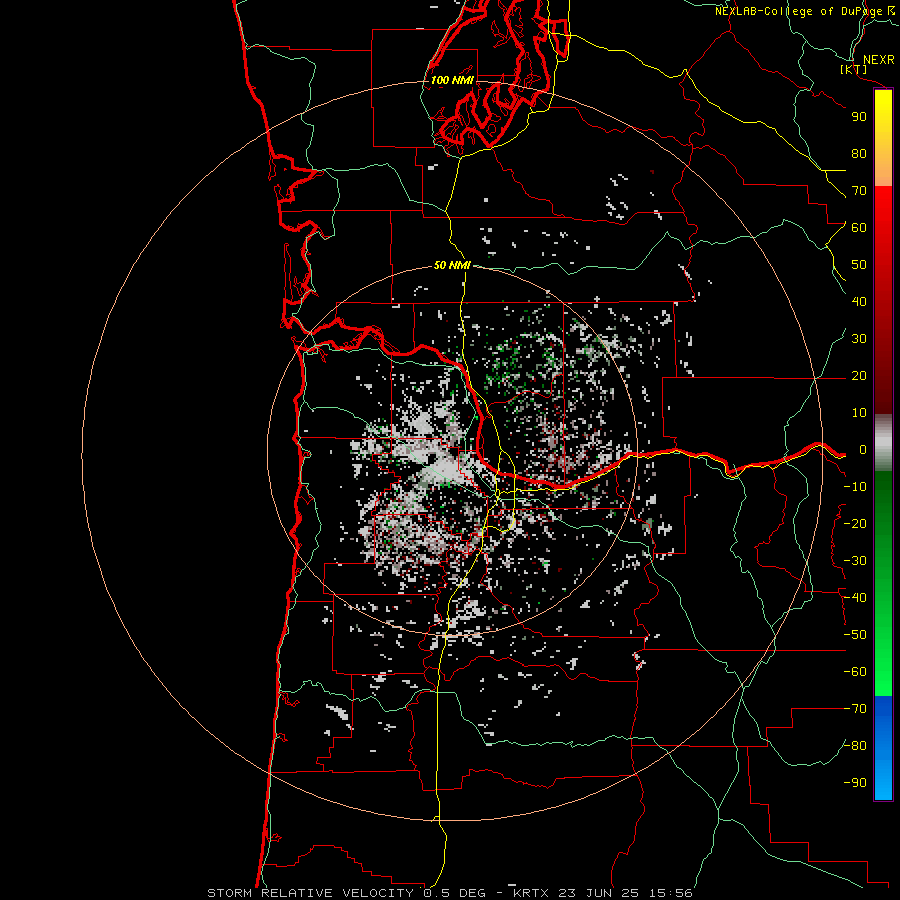900x900 pixels.
Task: Click the 0 value on velocity scale
Action: [x=863, y=450]
